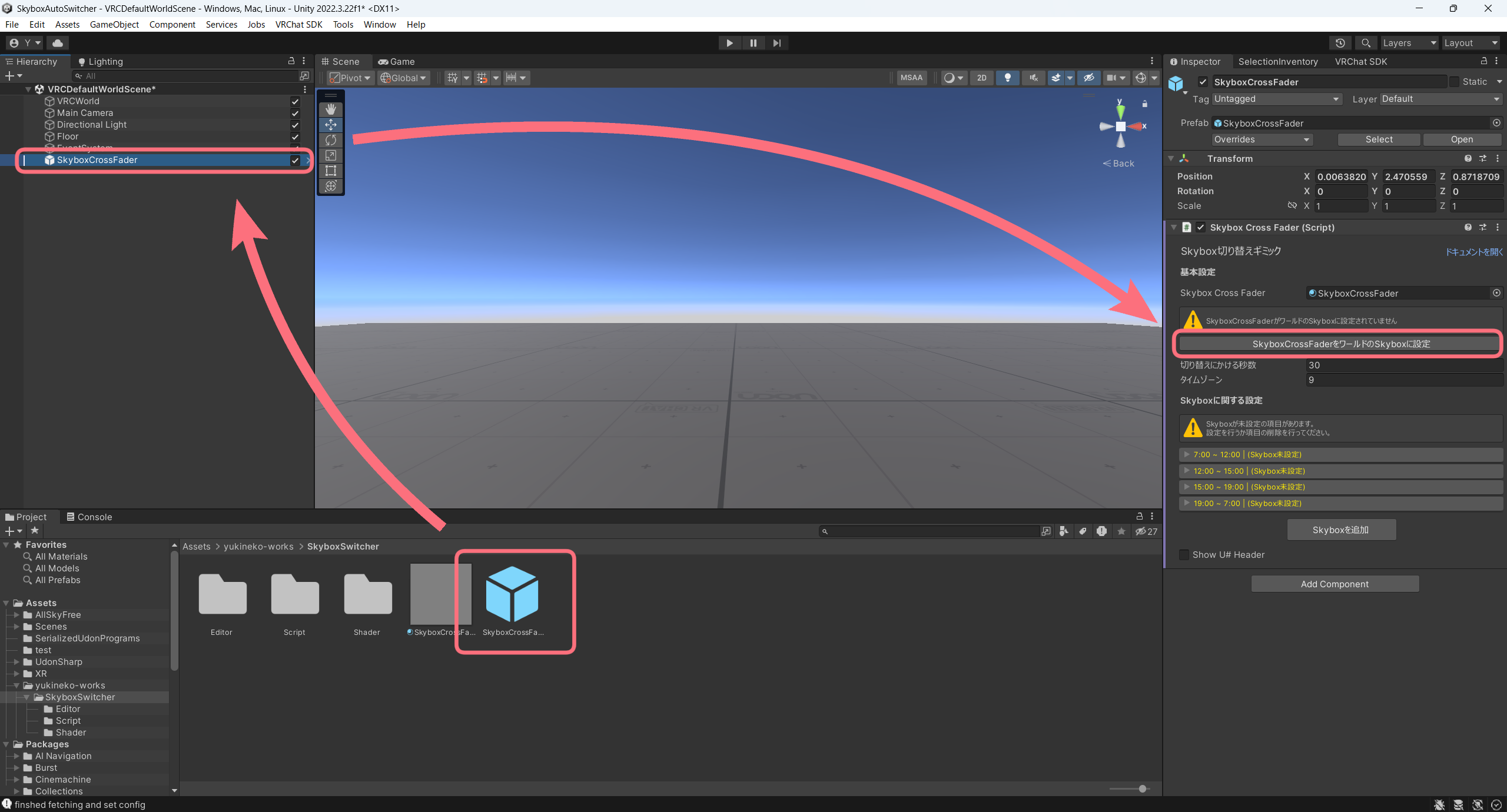1507x812 pixels.
Task: Click the prefab Open button
Action: click(x=1462, y=139)
